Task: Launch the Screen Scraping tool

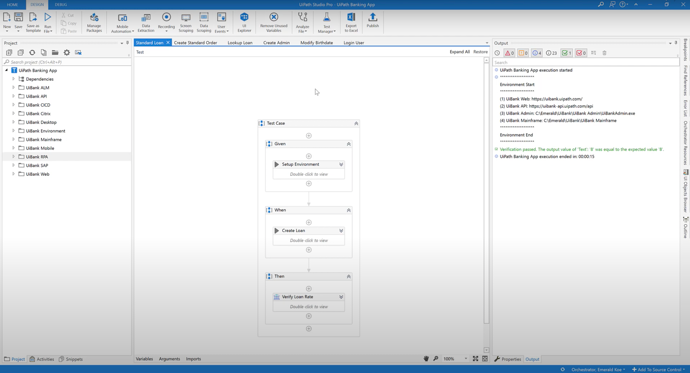Action: pyautogui.click(x=186, y=22)
